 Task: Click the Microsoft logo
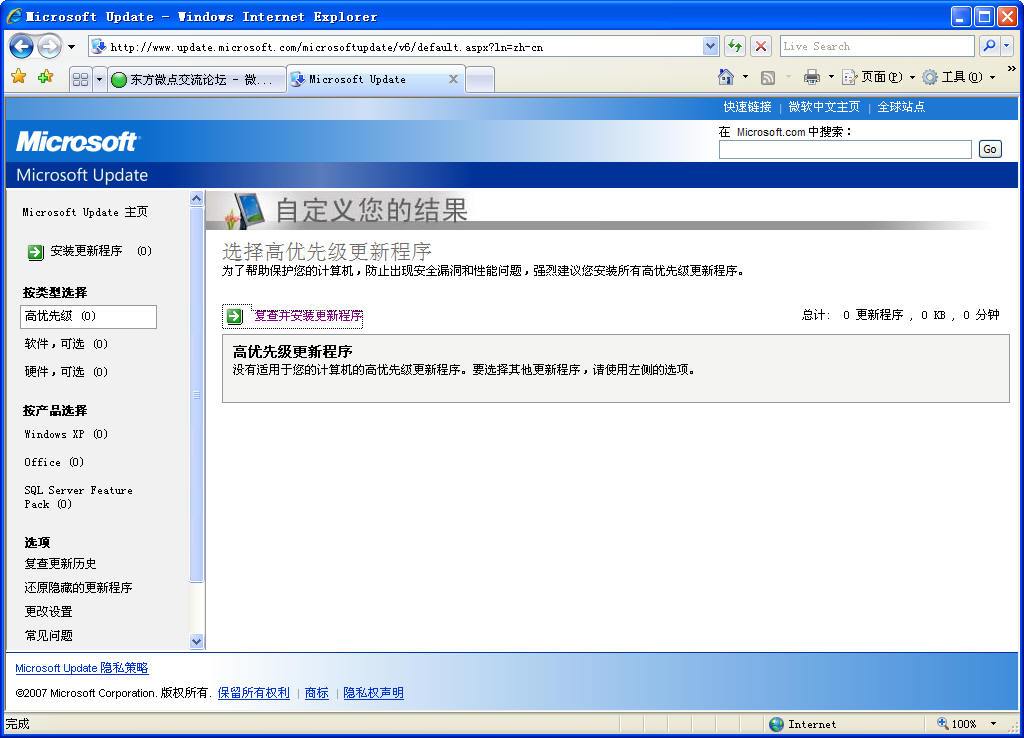[x=77, y=141]
